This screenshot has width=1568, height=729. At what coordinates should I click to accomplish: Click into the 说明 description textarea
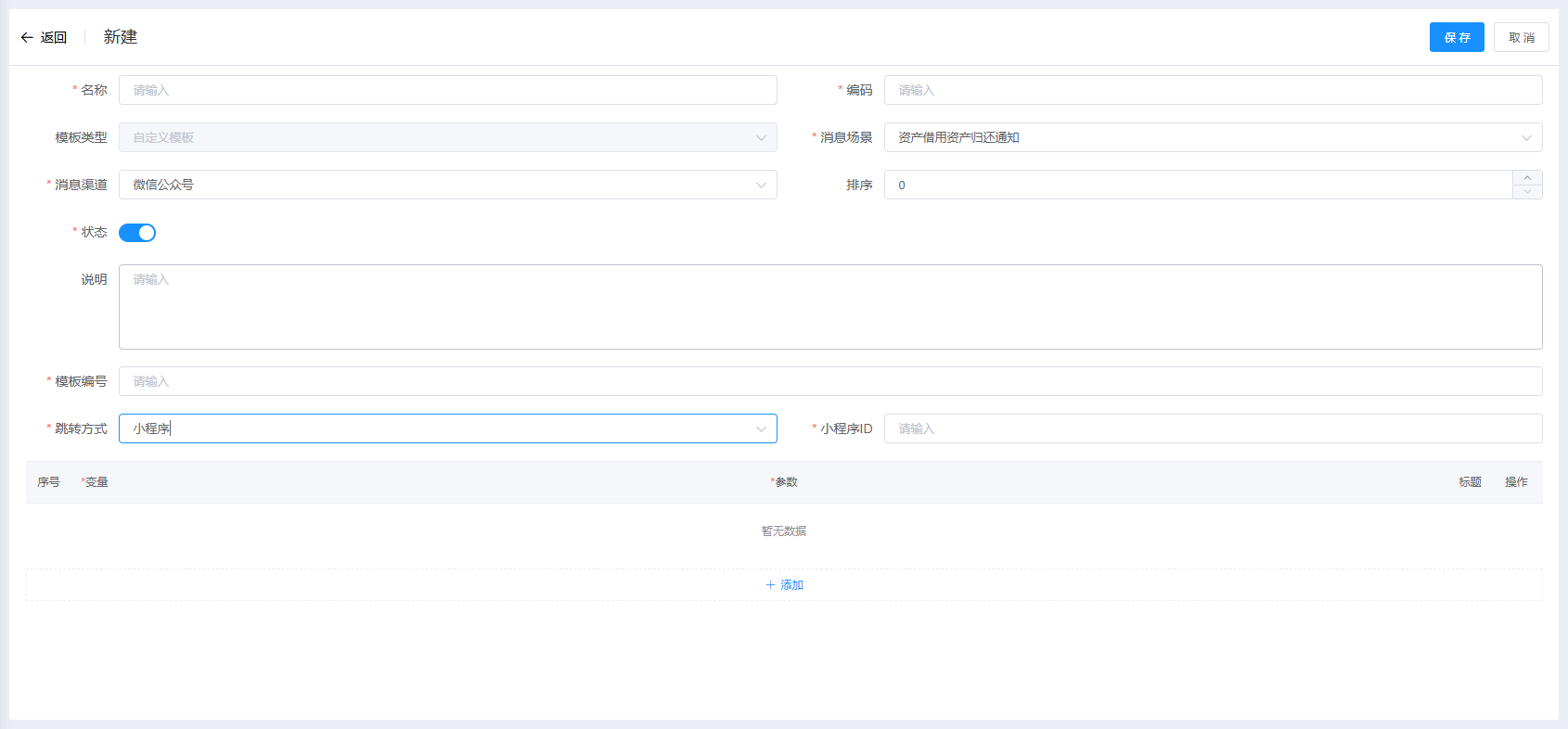coord(829,307)
